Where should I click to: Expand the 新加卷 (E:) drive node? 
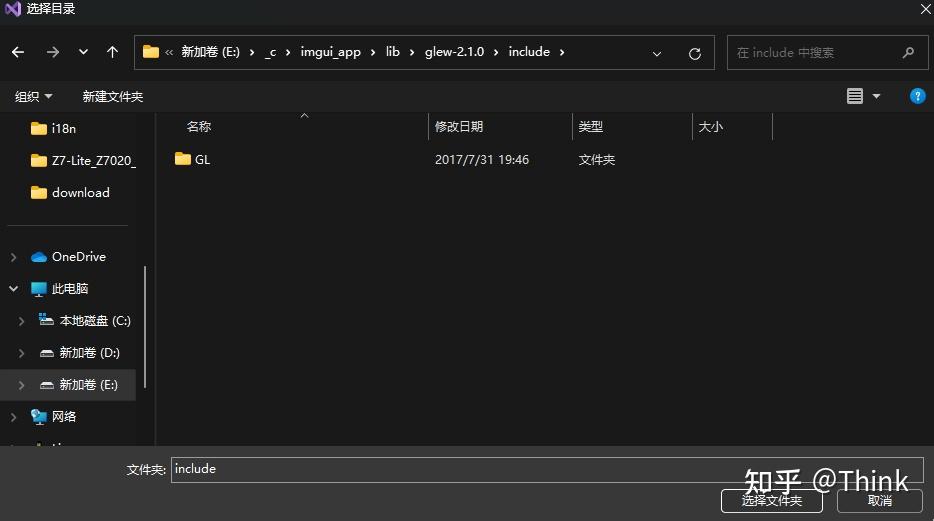(x=21, y=385)
